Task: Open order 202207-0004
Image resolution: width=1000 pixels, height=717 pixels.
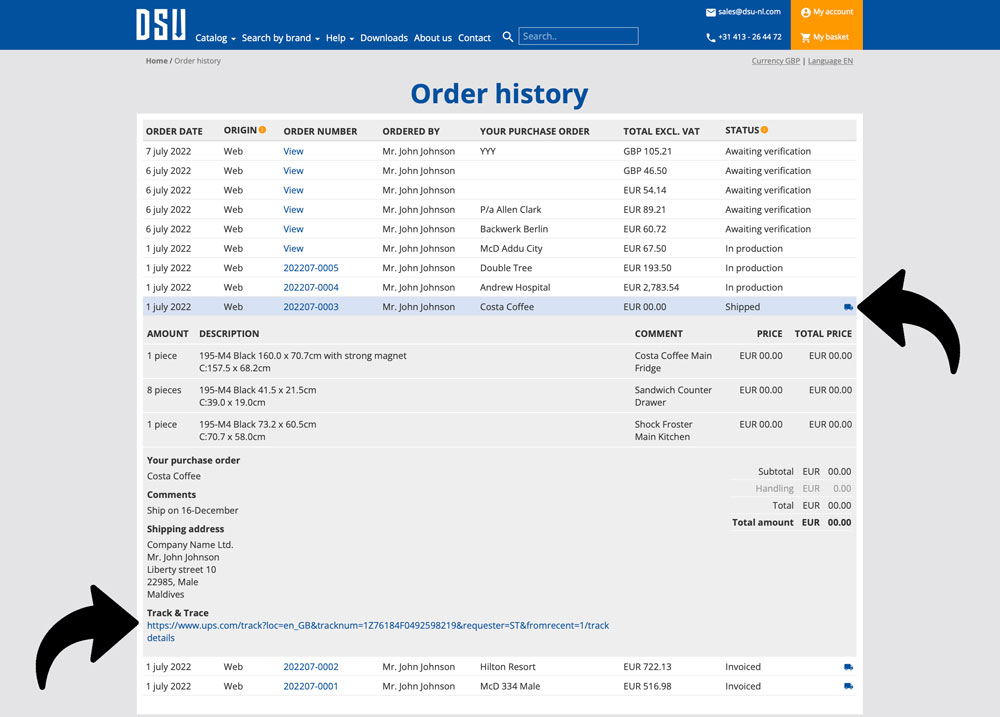Action: click(x=311, y=288)
